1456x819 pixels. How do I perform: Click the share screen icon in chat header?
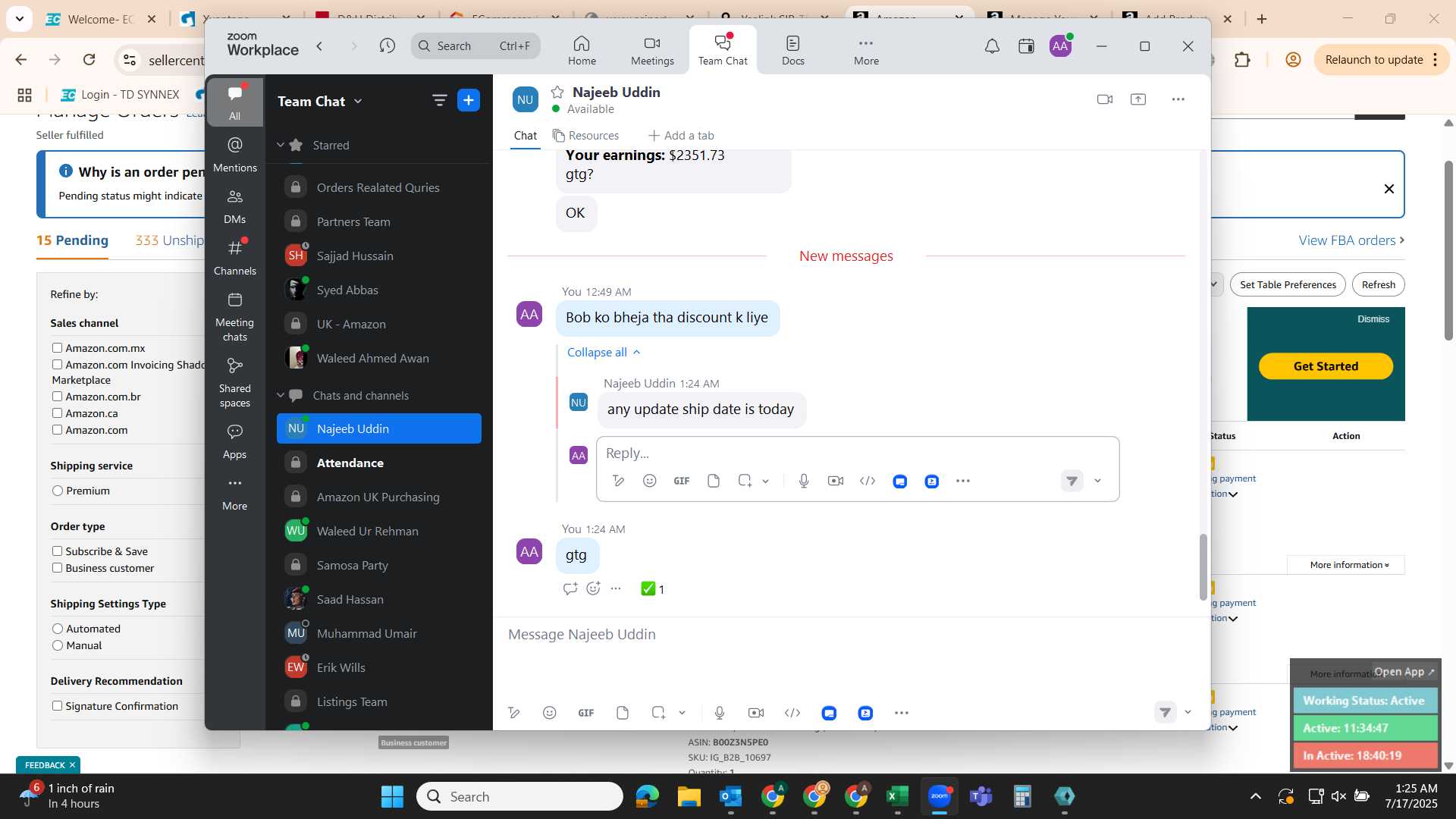click(x=1138, y=99)
